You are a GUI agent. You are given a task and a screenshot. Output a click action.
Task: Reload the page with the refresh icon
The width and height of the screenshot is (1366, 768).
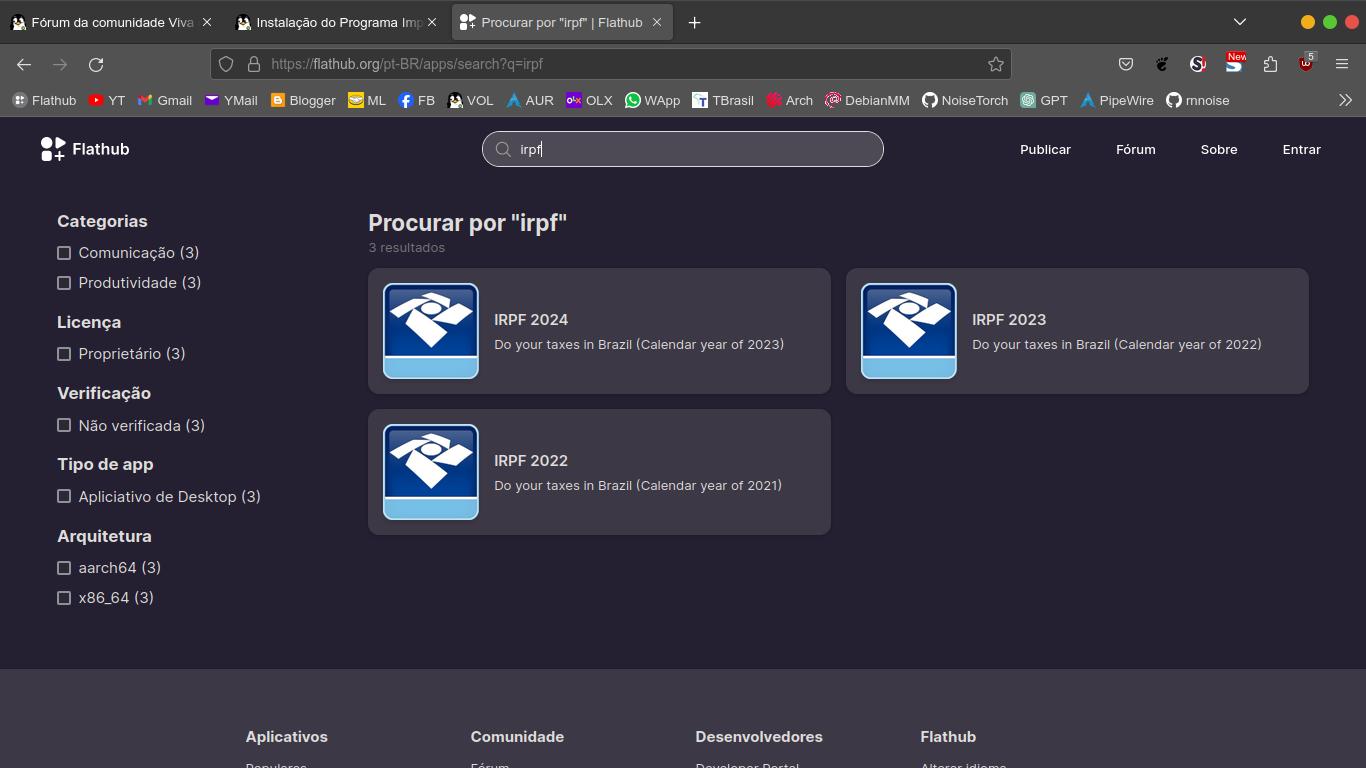96,64
